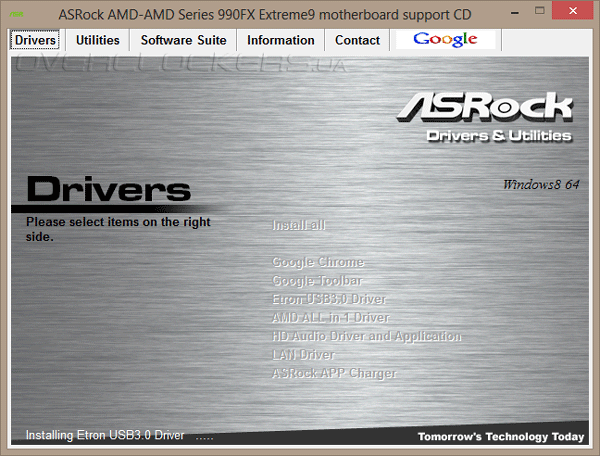Install Etron USB3.0 Driver
This screenshot has height=456, width=600.
[x=329, y=299]
